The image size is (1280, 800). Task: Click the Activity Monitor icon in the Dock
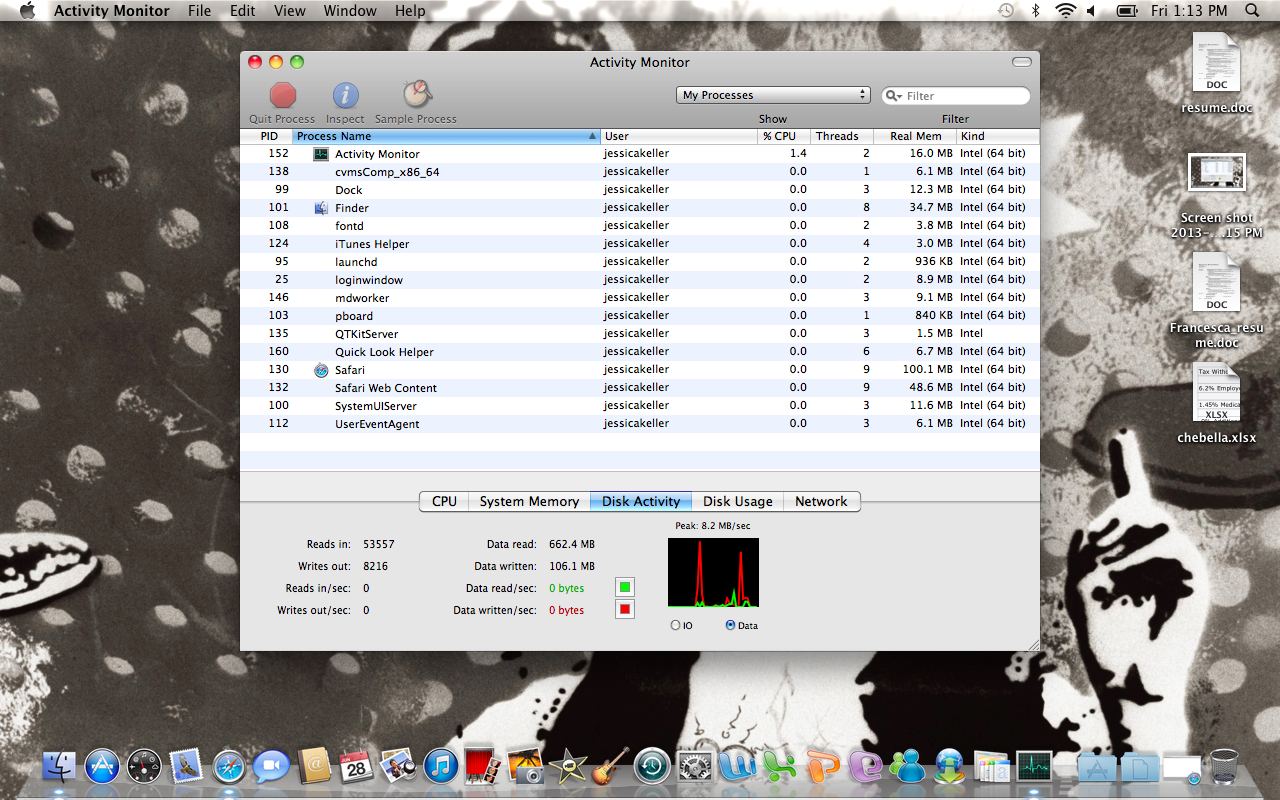(1034, 767)
